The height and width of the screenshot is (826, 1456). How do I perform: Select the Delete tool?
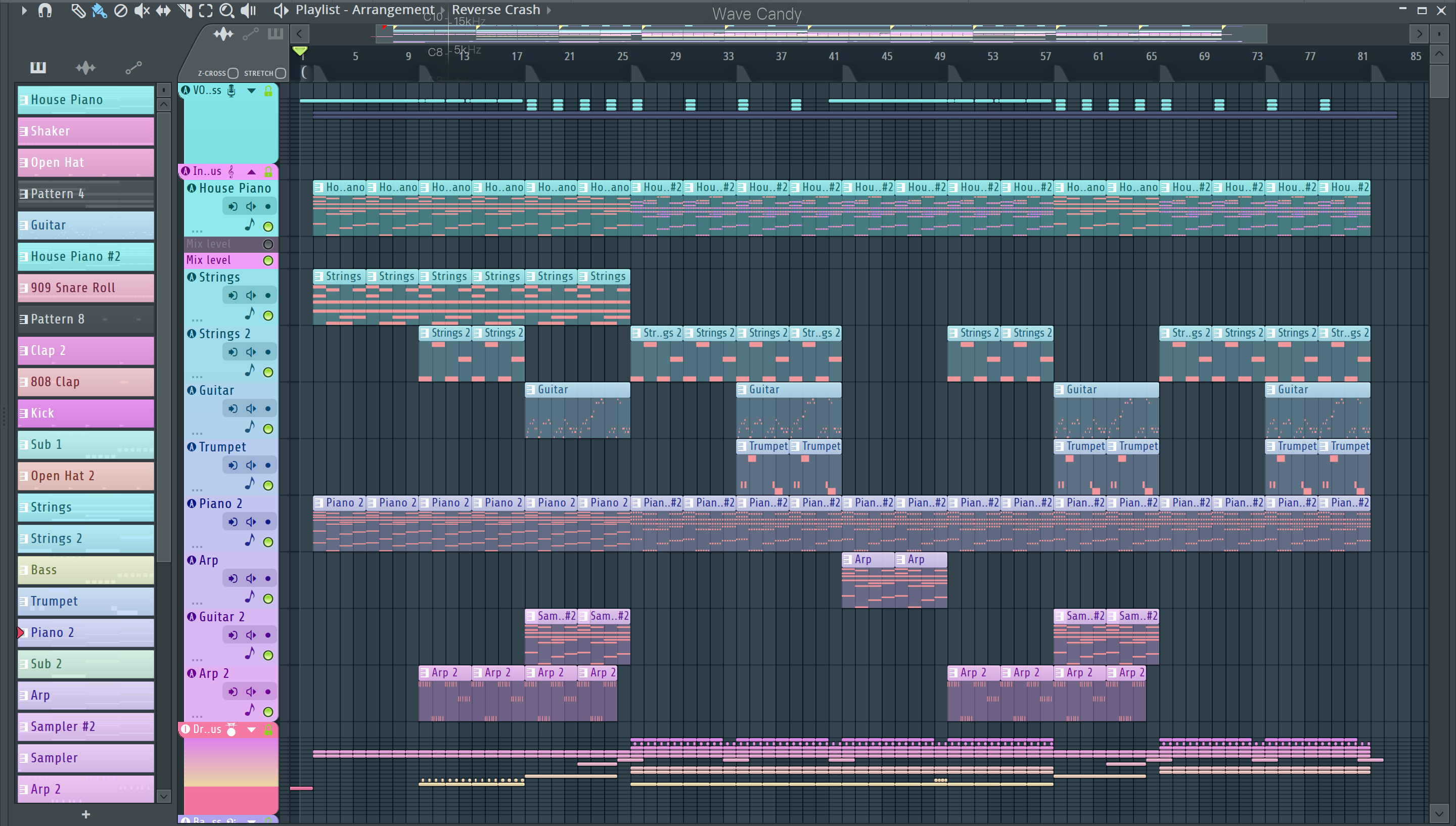120,10
